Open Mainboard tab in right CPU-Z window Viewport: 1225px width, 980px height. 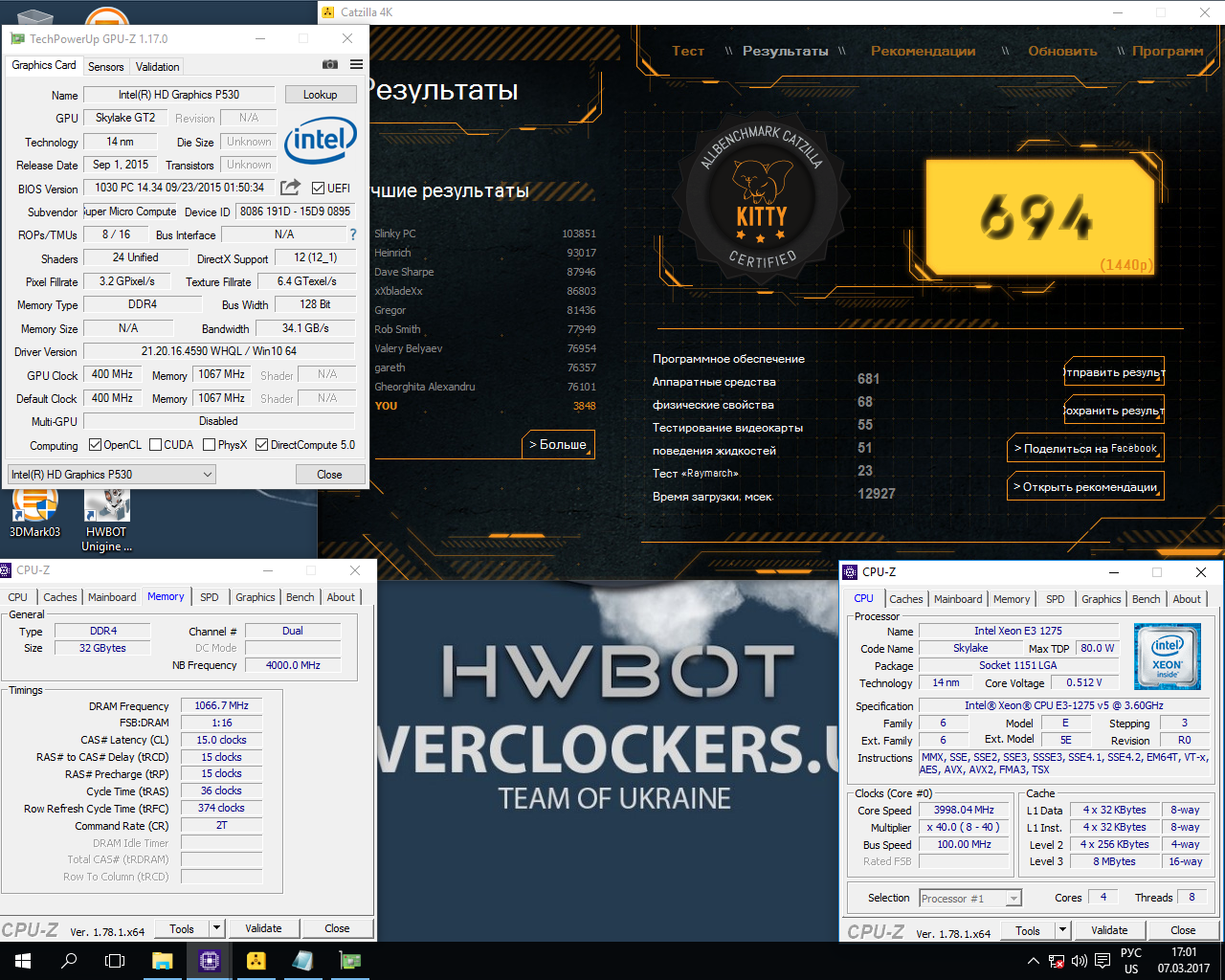pos(958,599)
